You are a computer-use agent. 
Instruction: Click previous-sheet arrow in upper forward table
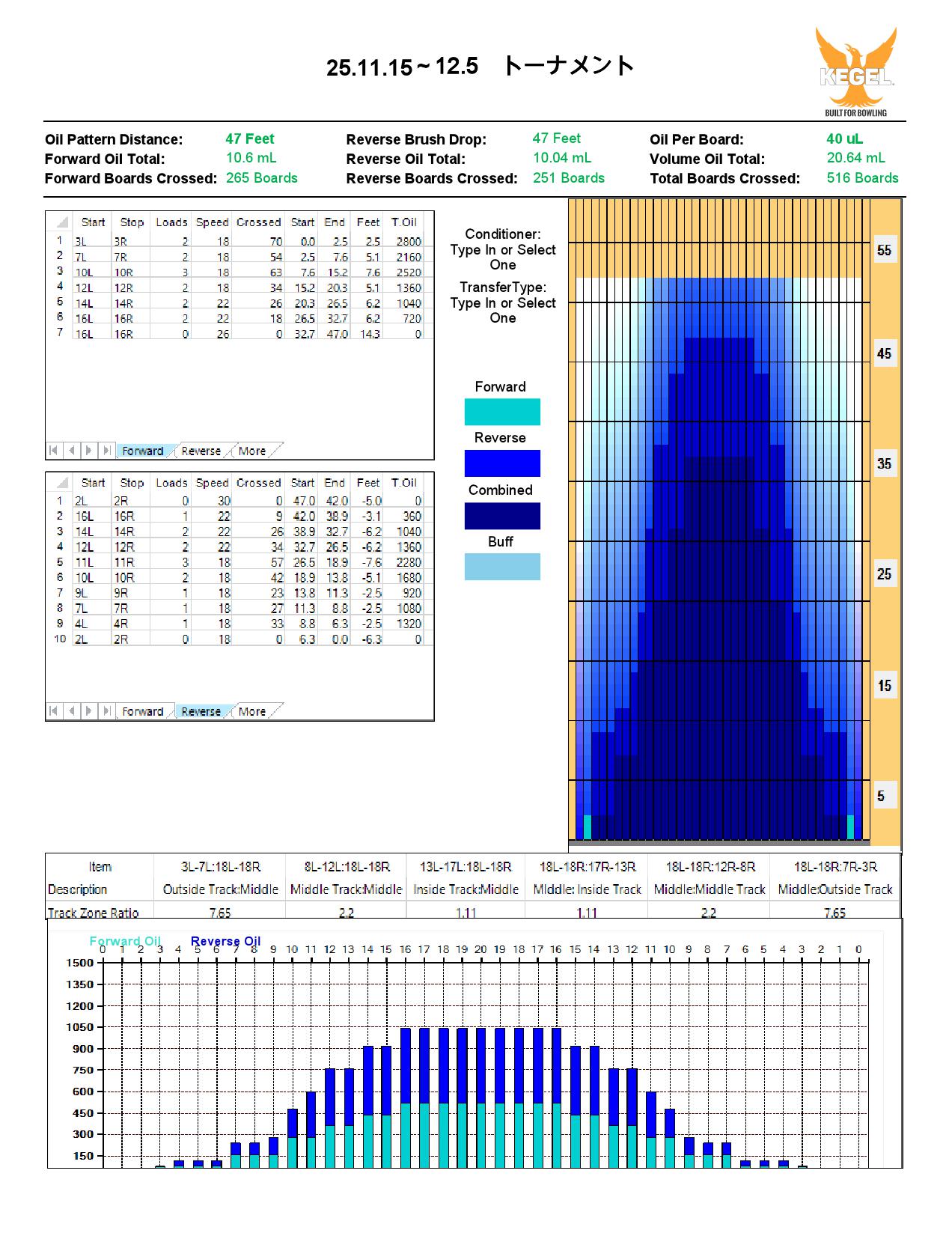[71, 451]
